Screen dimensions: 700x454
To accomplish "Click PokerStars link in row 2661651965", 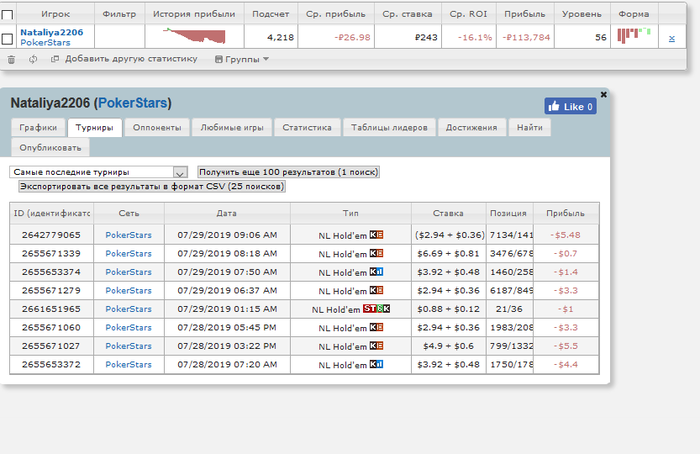I will pos(129,309).
